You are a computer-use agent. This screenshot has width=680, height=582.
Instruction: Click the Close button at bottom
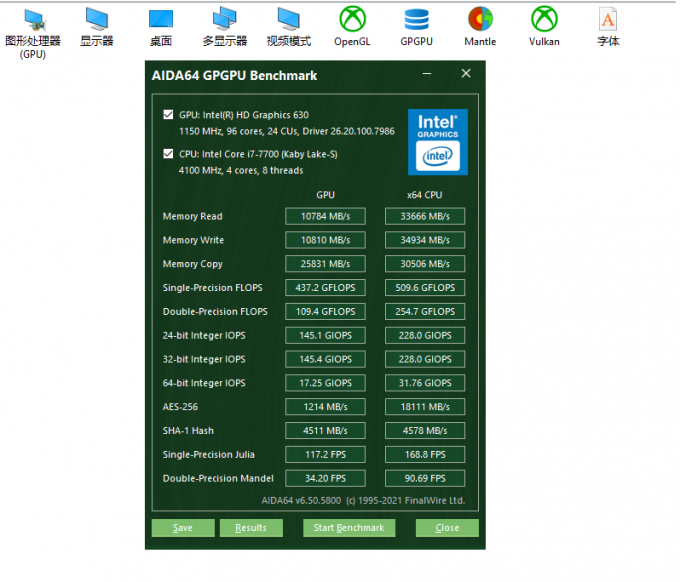[x=447, y=528]
